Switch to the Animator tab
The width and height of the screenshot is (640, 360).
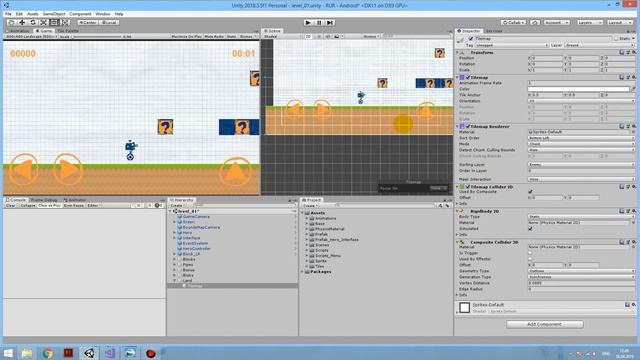pos(75,200)
